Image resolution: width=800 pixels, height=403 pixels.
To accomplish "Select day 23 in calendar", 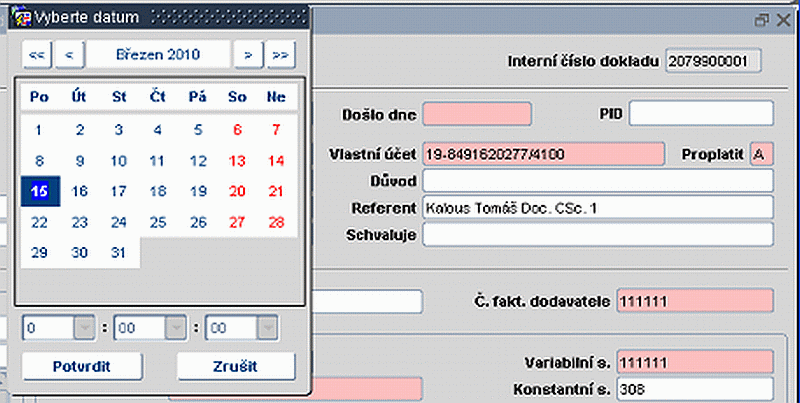I will click(80, 222).
